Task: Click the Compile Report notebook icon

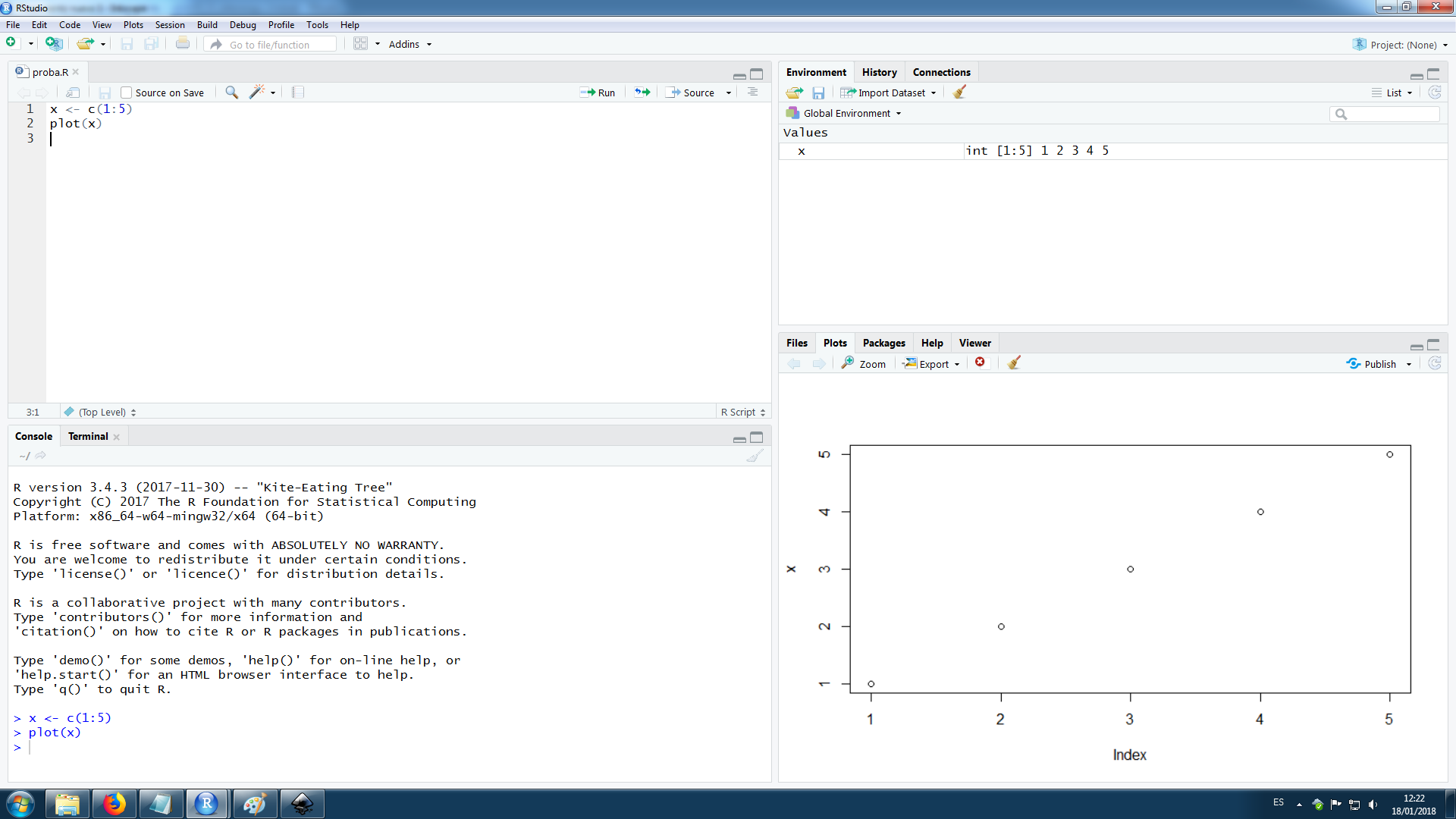Action: [x=298, y=93]
